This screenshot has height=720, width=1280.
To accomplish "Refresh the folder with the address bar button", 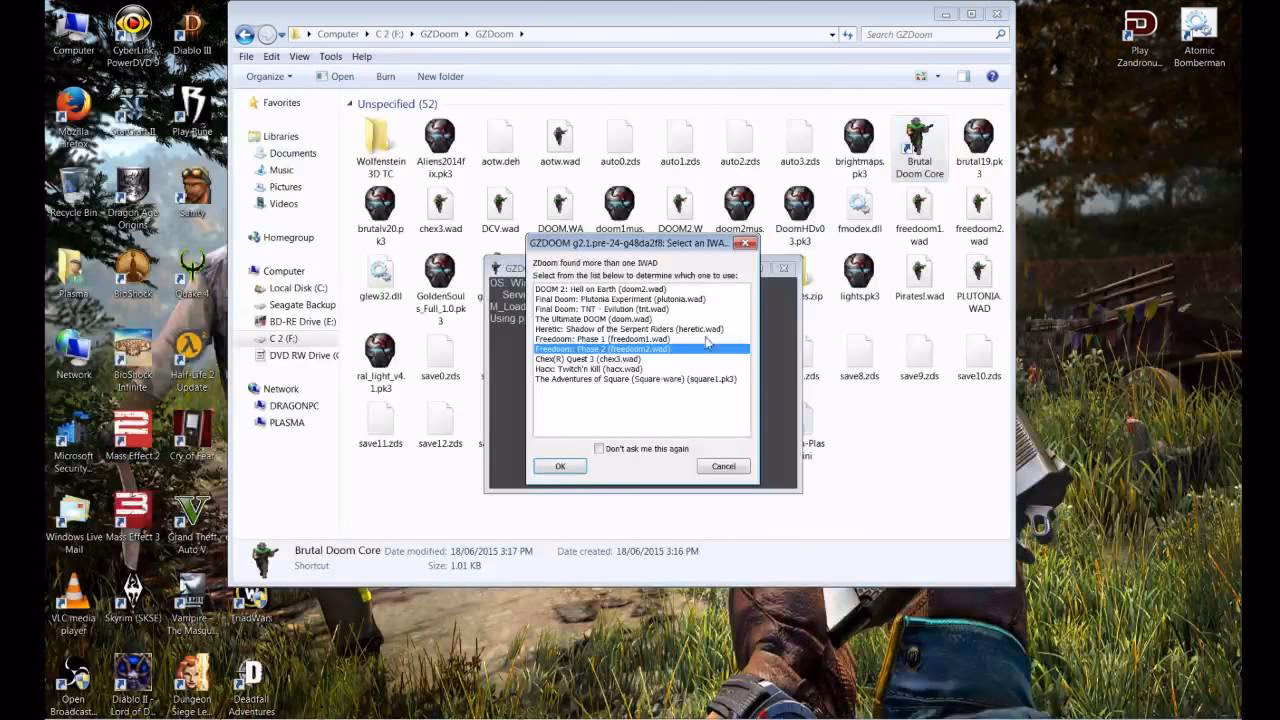I will click(847, 34).
